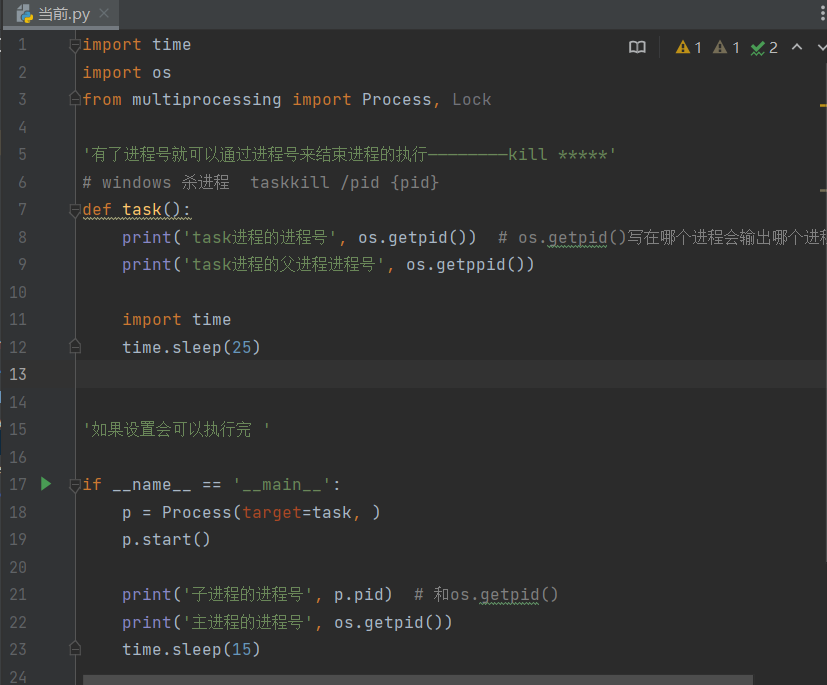
Task: Collapse the imports fold at line 1
Action: (74, 45)
